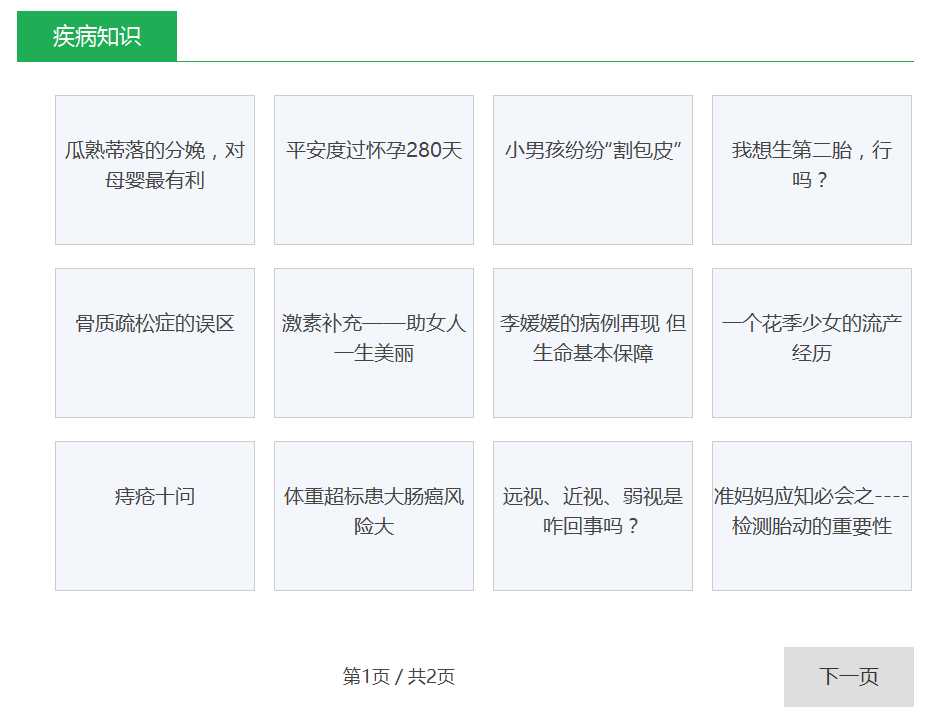Open article 平安度过怀孕280天
The height and width of the screenshot is (725, 929).
point(374,169)
